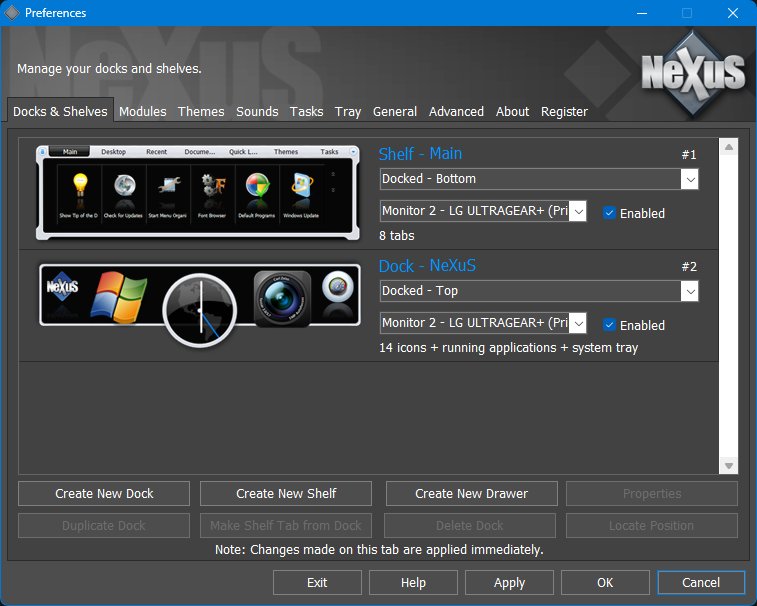Click the Themes tab in shelf preview

click(286, 152)
